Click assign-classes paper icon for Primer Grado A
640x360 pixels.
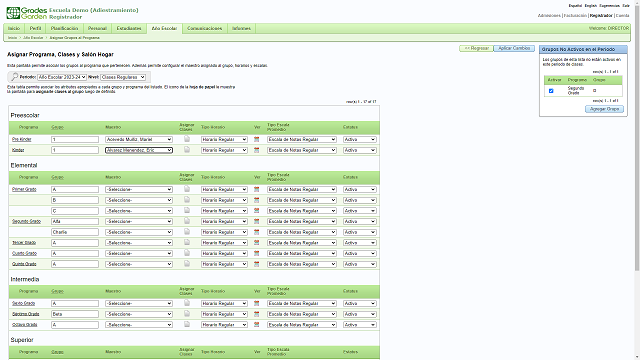pos(187,189)
